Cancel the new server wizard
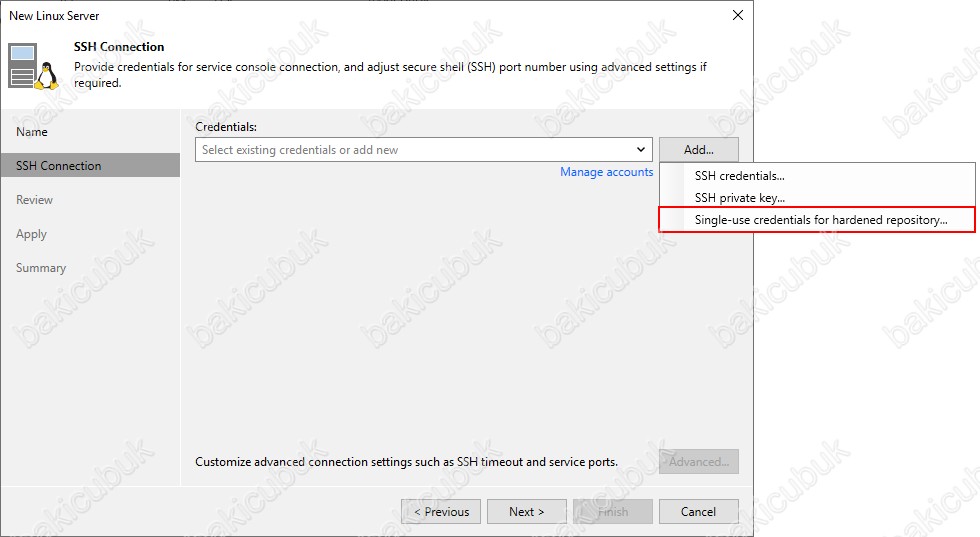 point(698,512)
